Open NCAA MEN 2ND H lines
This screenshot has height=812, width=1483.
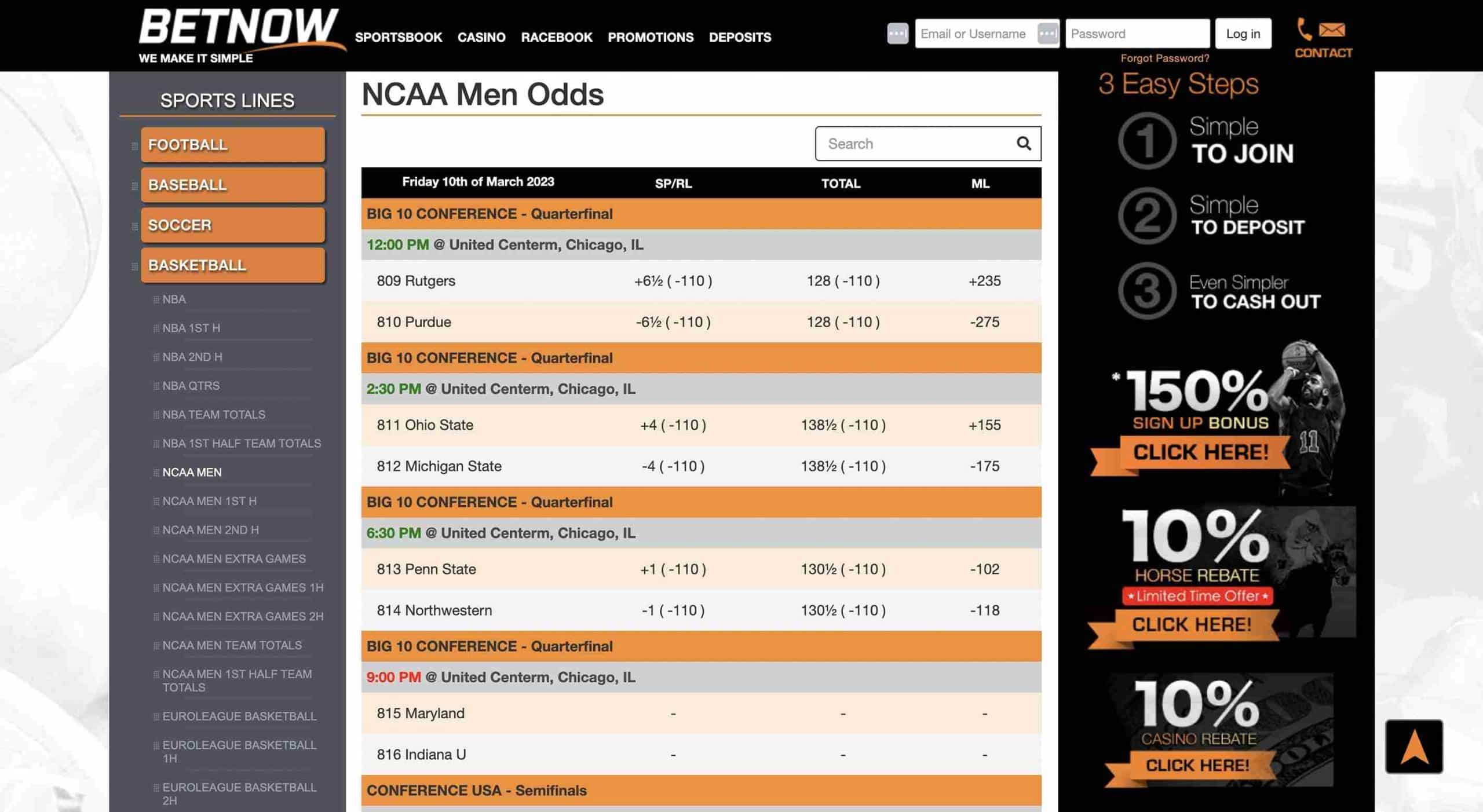pyautogui.click(x=210, y=530)
